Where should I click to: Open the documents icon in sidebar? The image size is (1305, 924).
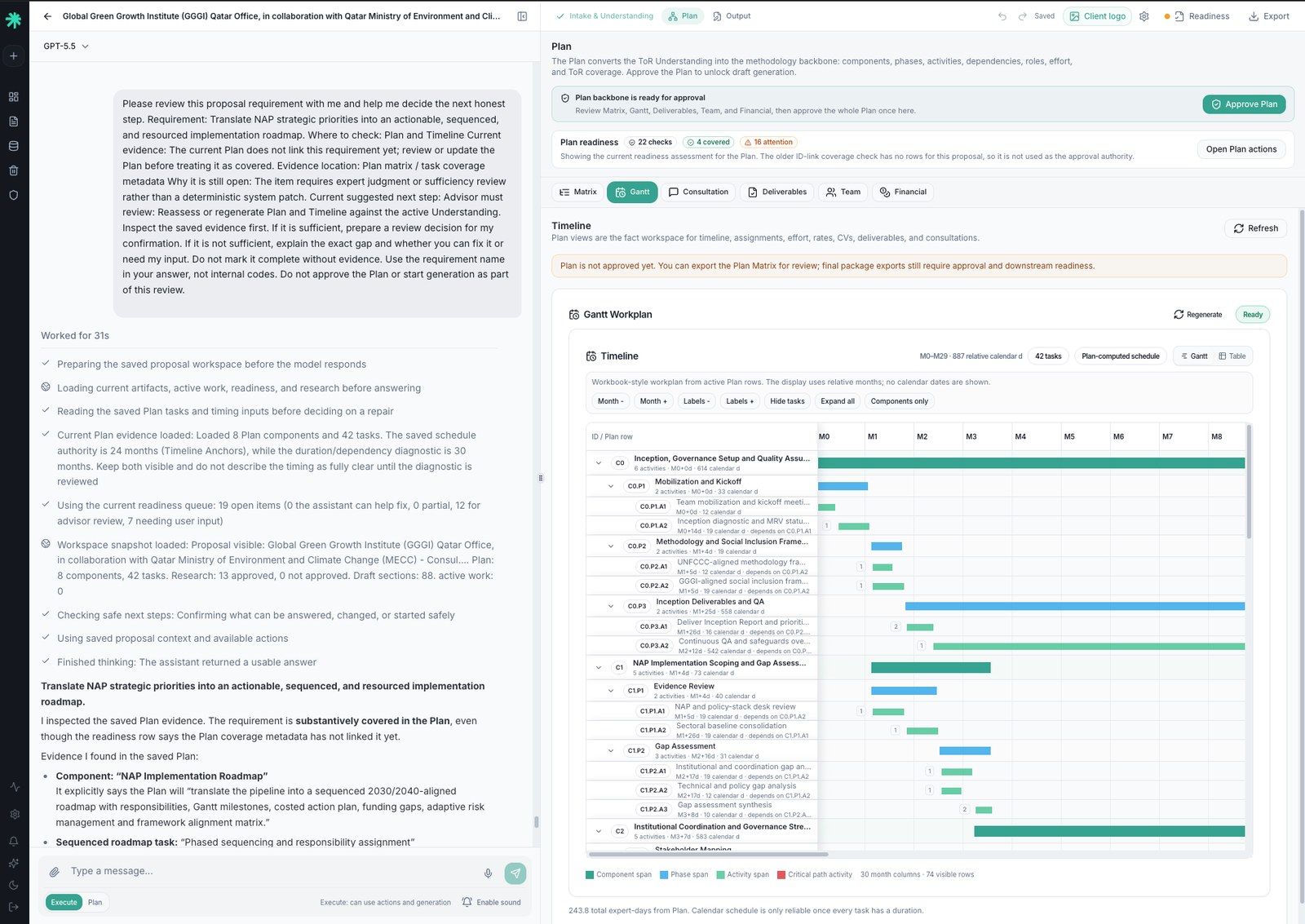pos(14,122)
